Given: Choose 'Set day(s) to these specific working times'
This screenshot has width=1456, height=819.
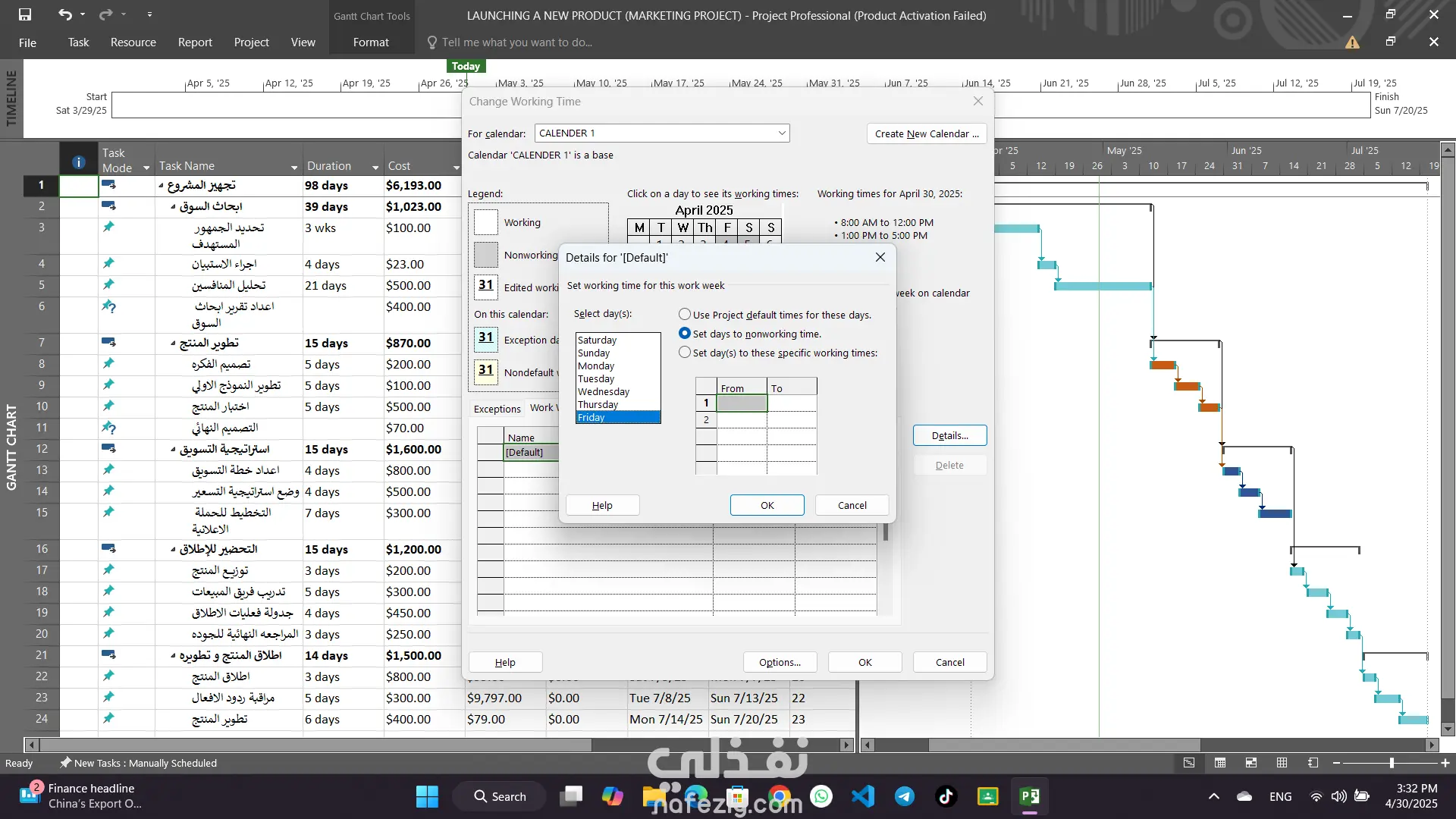Looking at the screenshot, I should click(x=685, y=353).
